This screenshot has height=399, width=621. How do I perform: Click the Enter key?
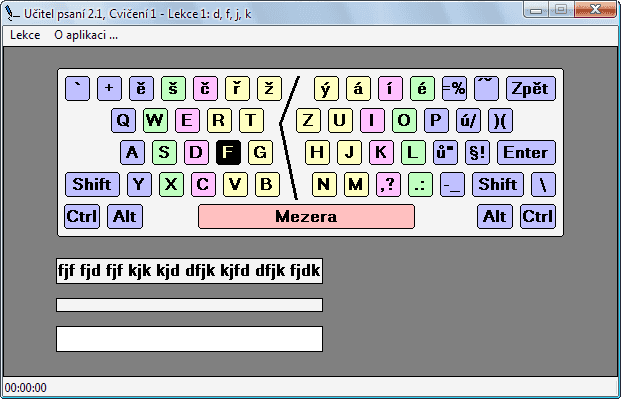(x=526, y=152)
